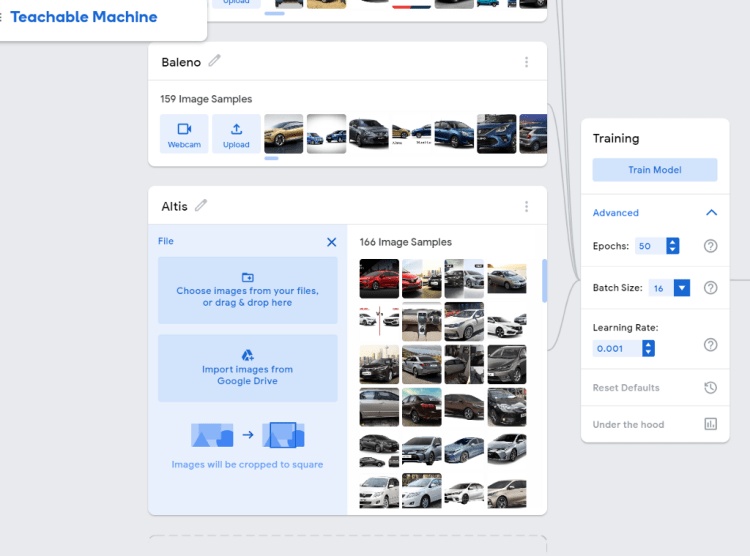
Task: Open Under the hood panel
Action: [x=629, y=424]
